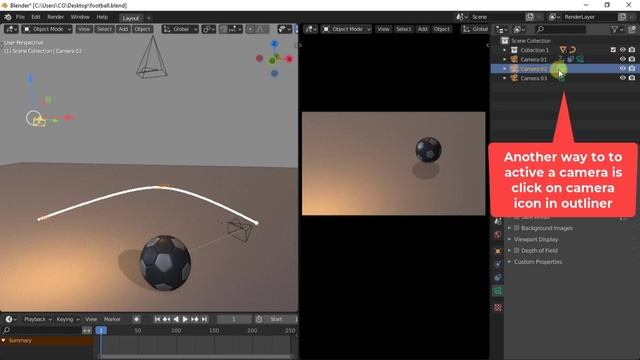Click the Scene selector icon
This screenshot has width=640, height=360.
click(462, 17)
